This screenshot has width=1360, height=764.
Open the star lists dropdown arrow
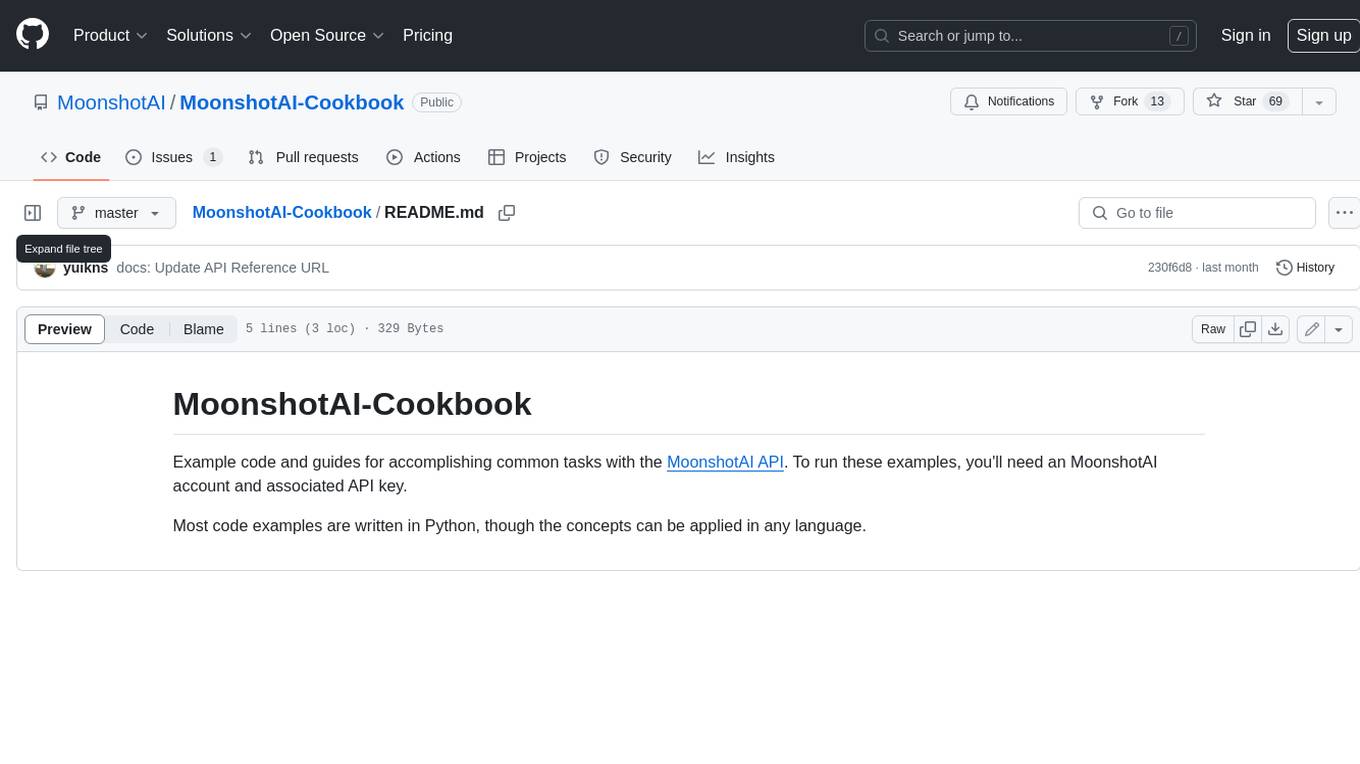coord(1319,102)
